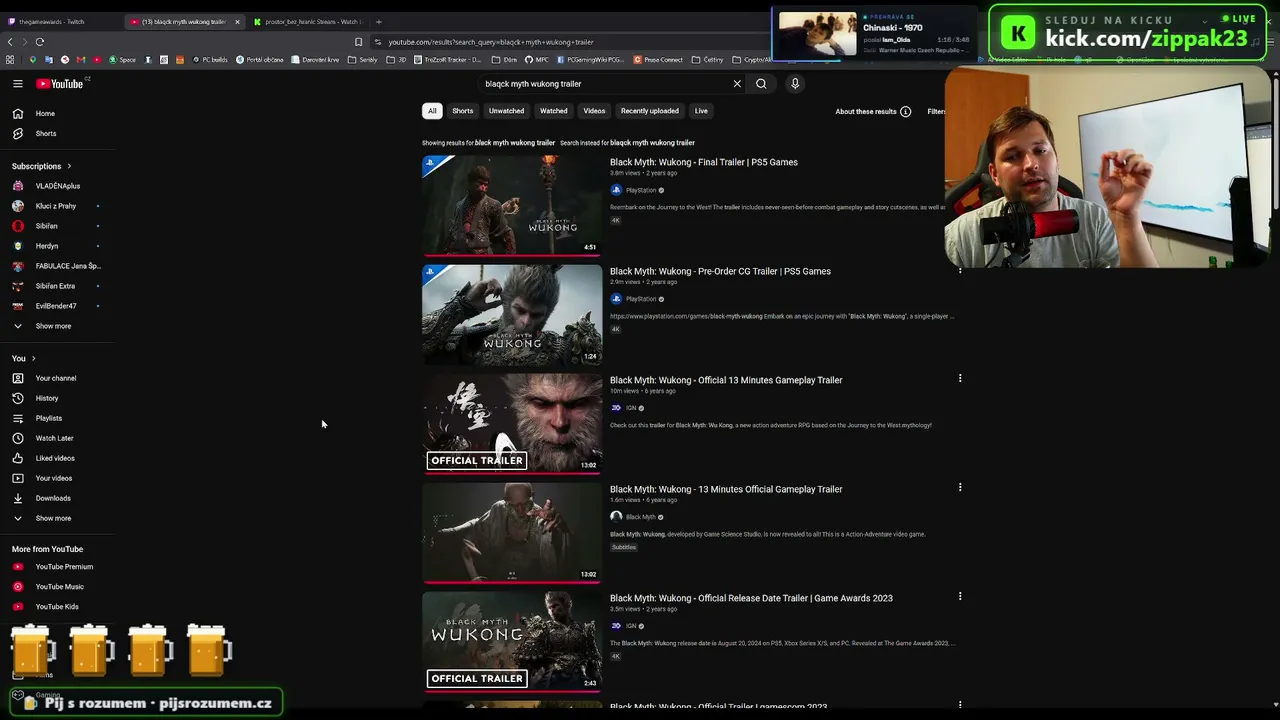The height and width of the screenshot is (720, 1280).
Task: Open Official Release Date Trailer Game Awards 2023 title
Action: pyautogui.click(x=751, y=598)
